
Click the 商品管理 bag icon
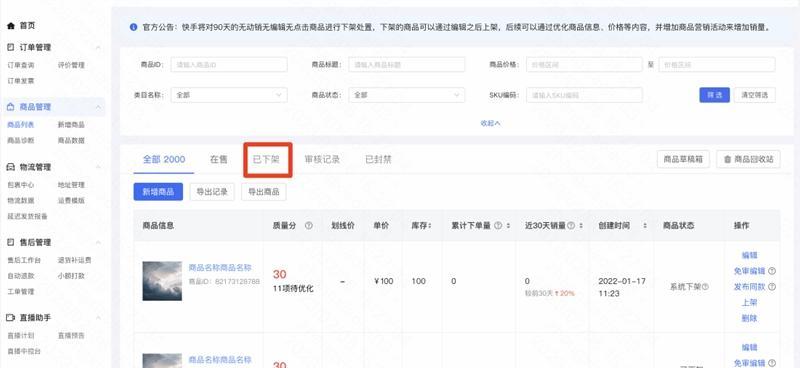(x=11, y=107)
